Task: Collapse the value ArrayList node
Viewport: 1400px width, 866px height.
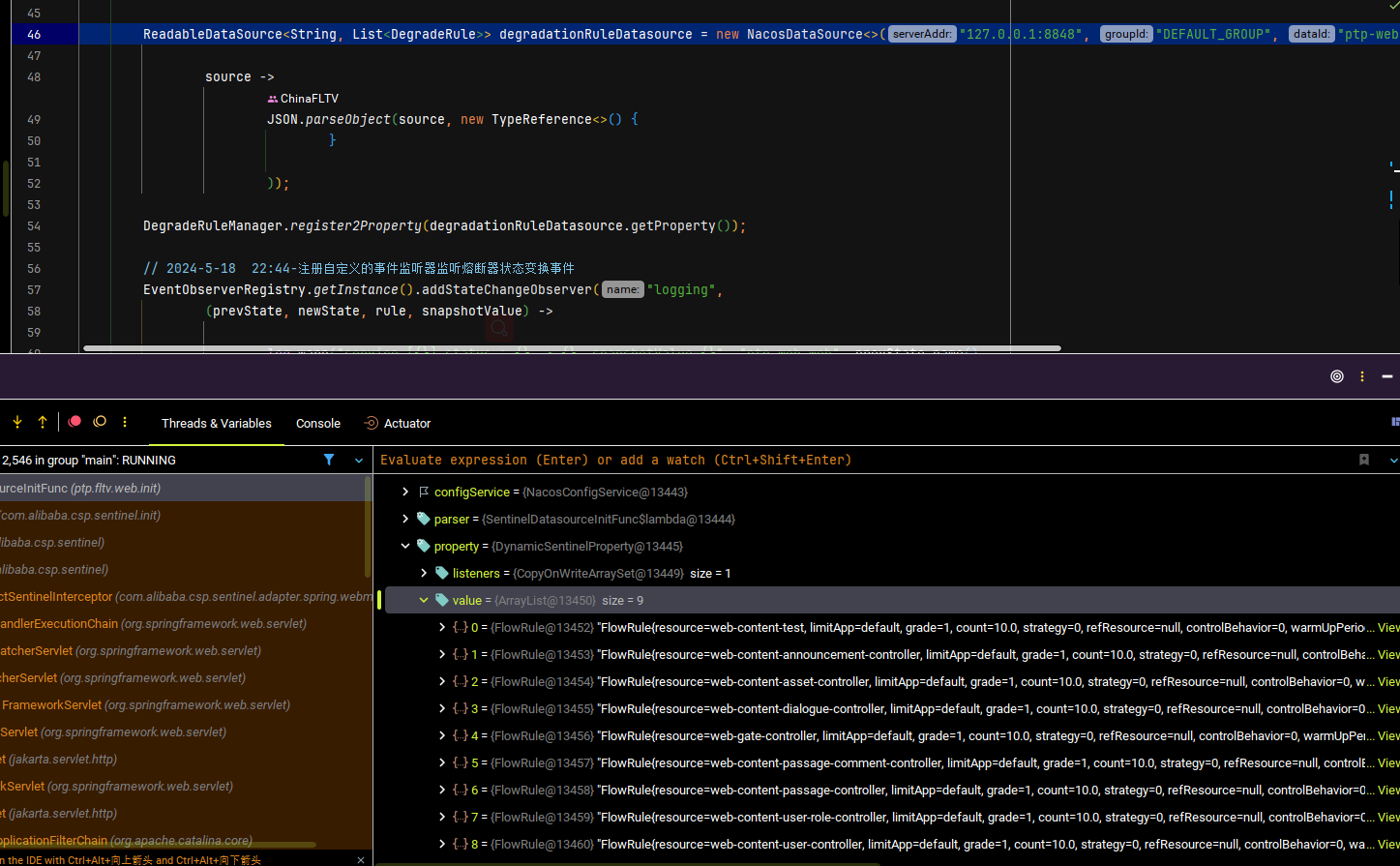Action: [424, 601]
